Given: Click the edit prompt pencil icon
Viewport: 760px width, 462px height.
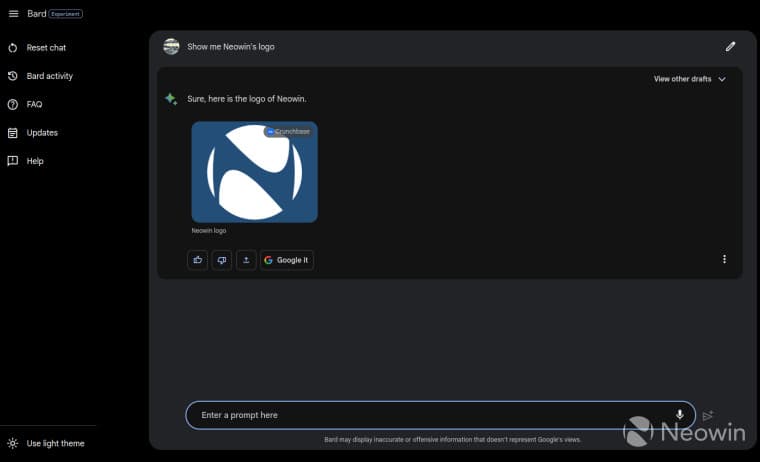Looking at the screenshot, I should pyautogui.click(x=730, y=46).
